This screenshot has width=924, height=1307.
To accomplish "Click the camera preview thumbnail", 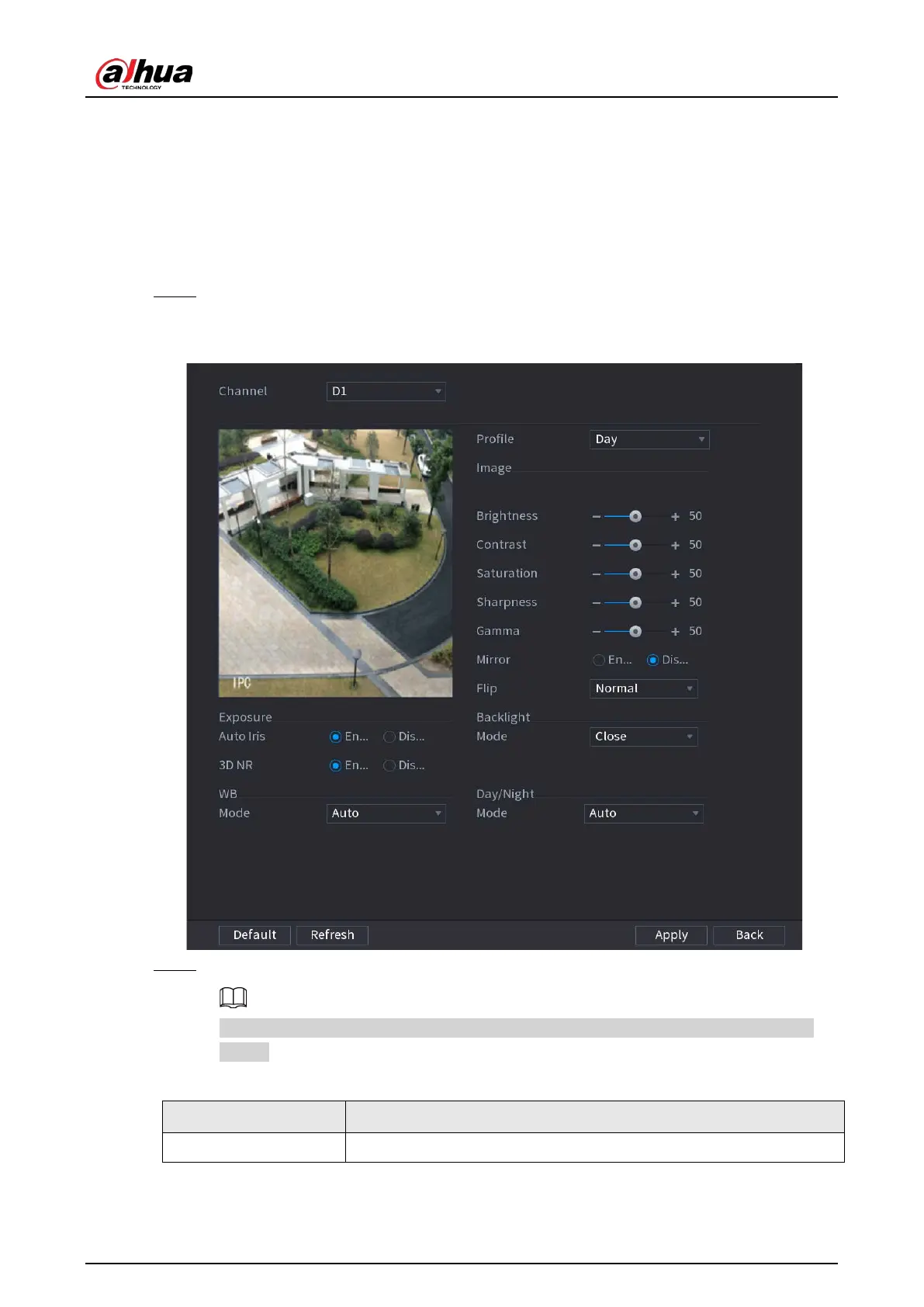I will tap(335, 563).
